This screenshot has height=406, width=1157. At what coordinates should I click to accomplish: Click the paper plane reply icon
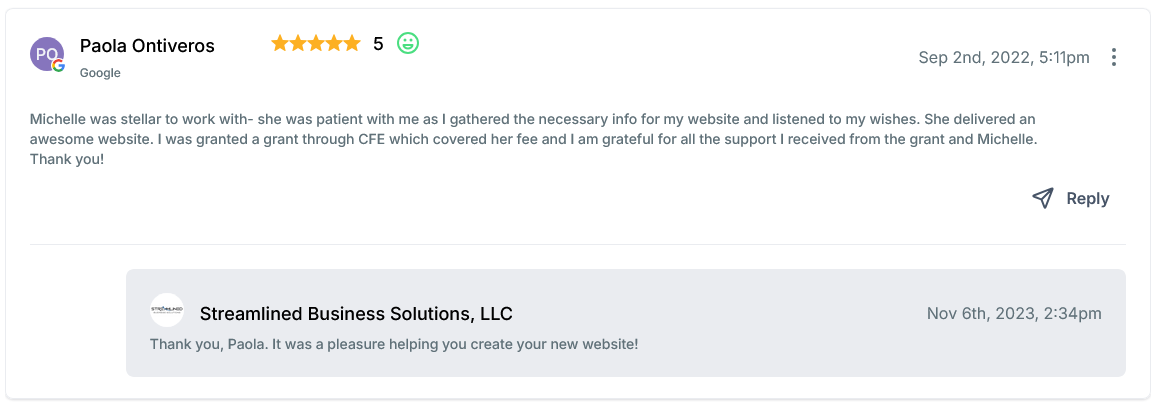coord(1043,198)
